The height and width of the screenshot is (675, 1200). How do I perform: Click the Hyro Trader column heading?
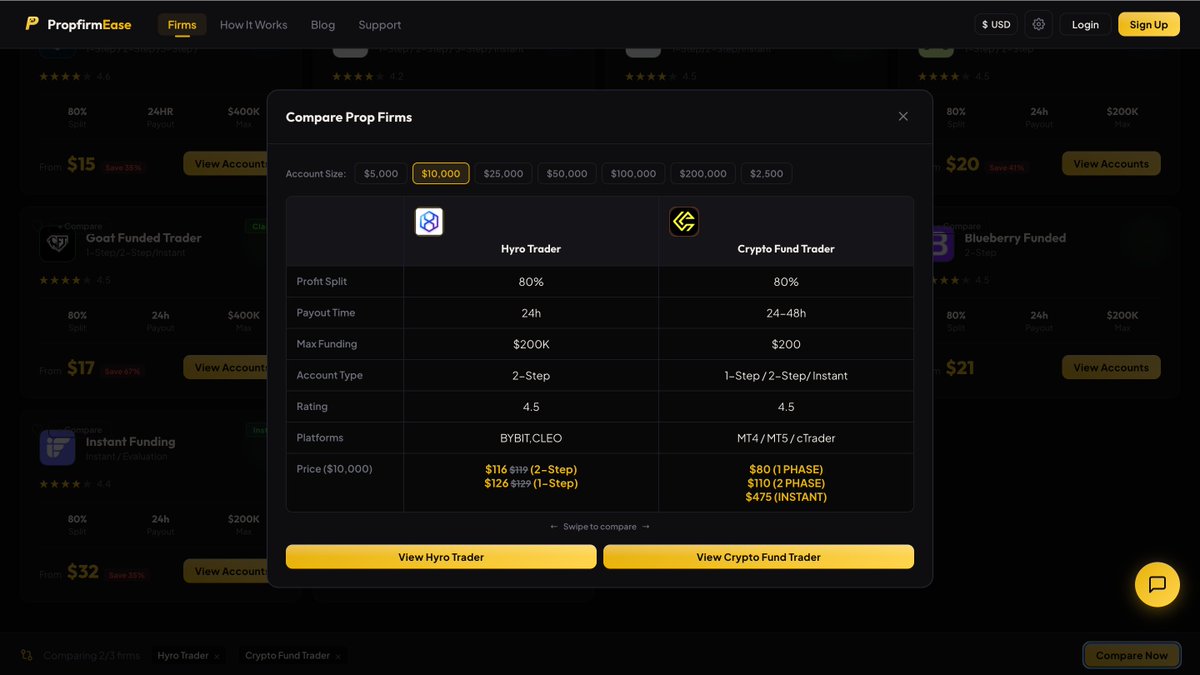(x=531, y=249)
